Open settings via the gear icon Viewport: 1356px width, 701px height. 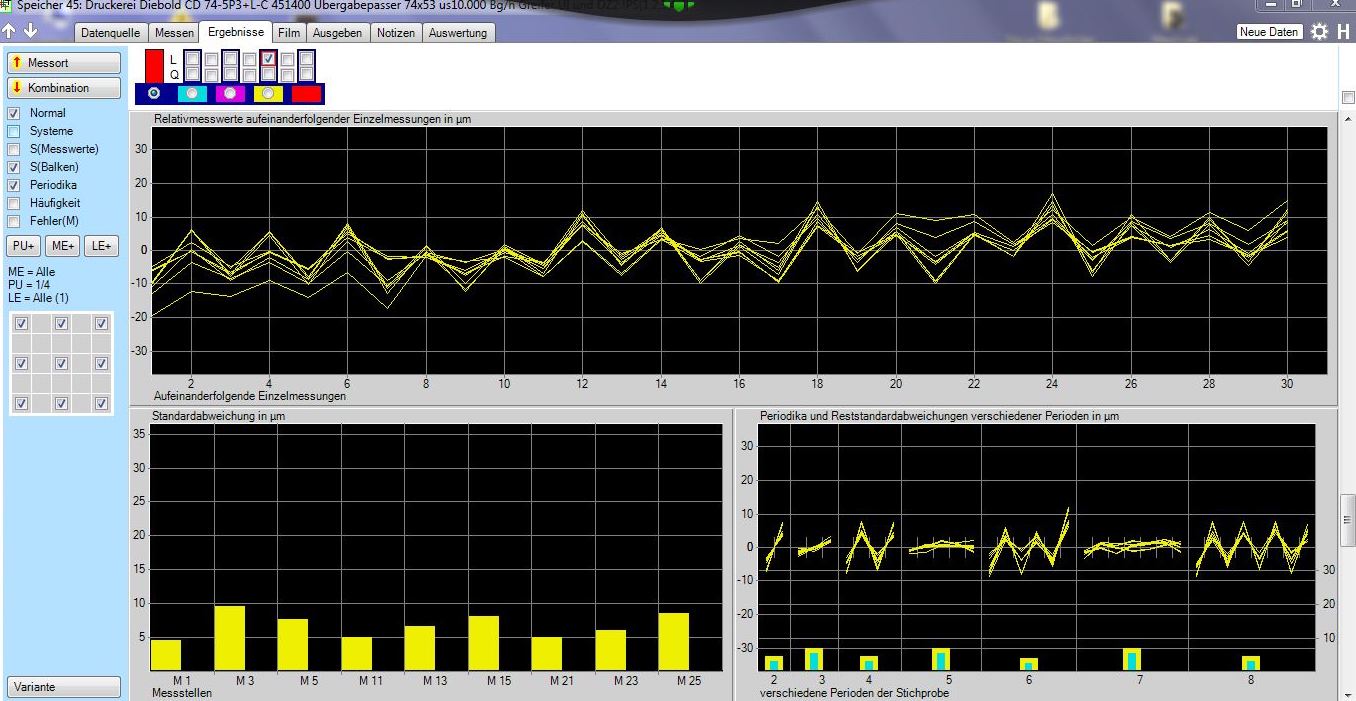point(1319,32)
